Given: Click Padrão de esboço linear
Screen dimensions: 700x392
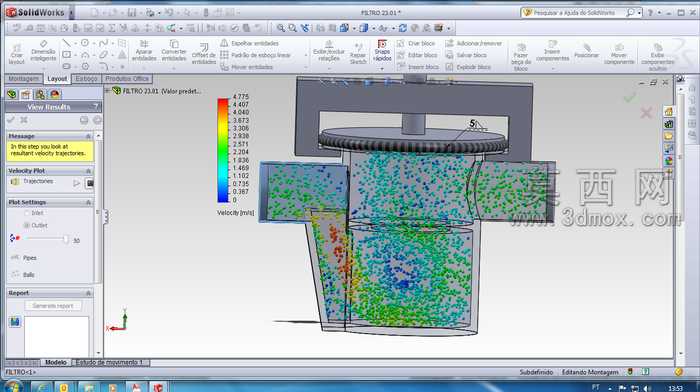Looking at the screenshot, I should point(255,55).
